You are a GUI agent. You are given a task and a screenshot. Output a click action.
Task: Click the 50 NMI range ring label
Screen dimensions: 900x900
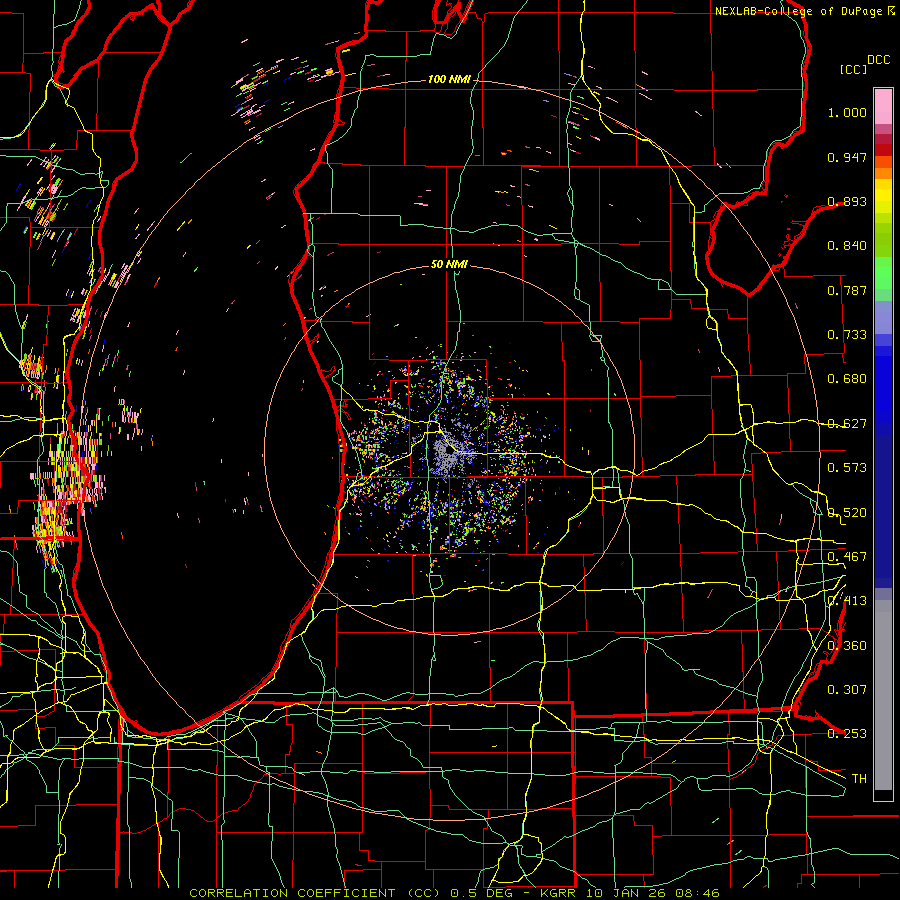point(449,265)
